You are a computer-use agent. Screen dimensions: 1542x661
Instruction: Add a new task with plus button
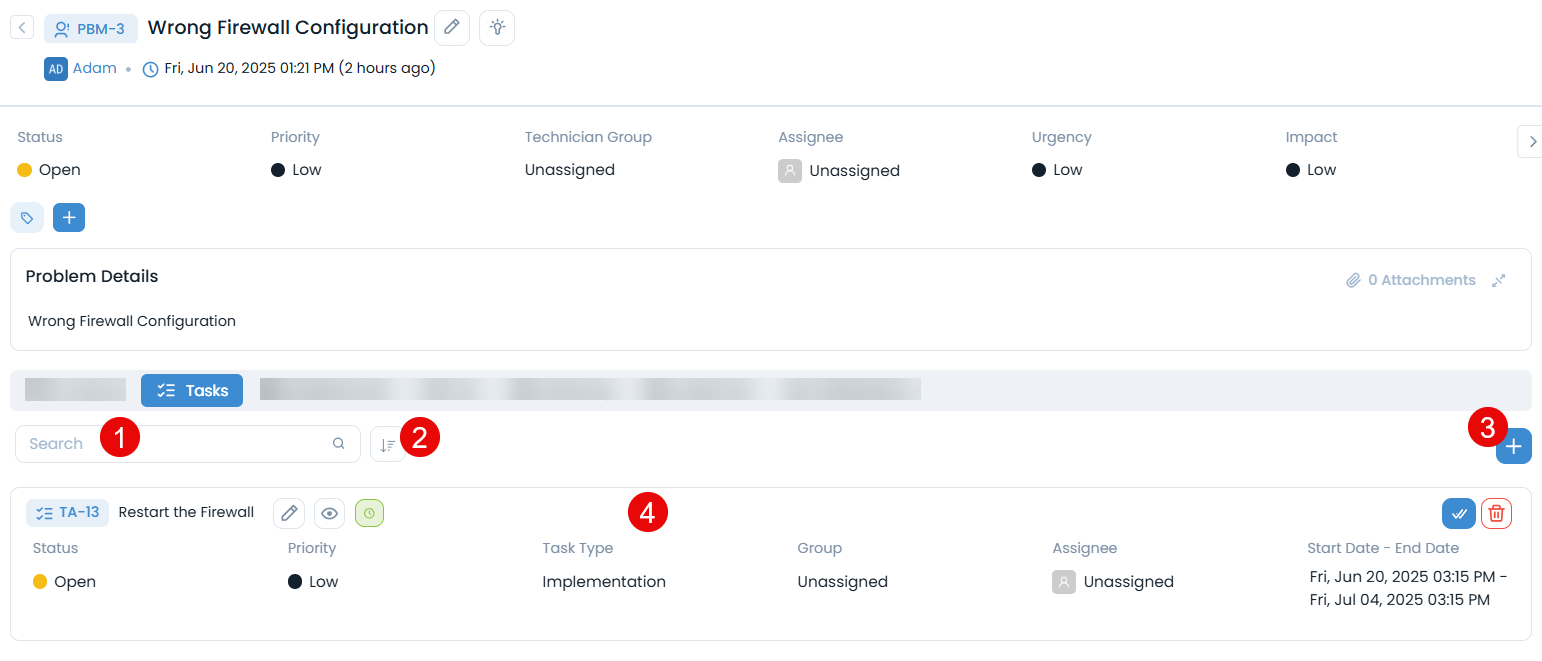pos(1513,447)
